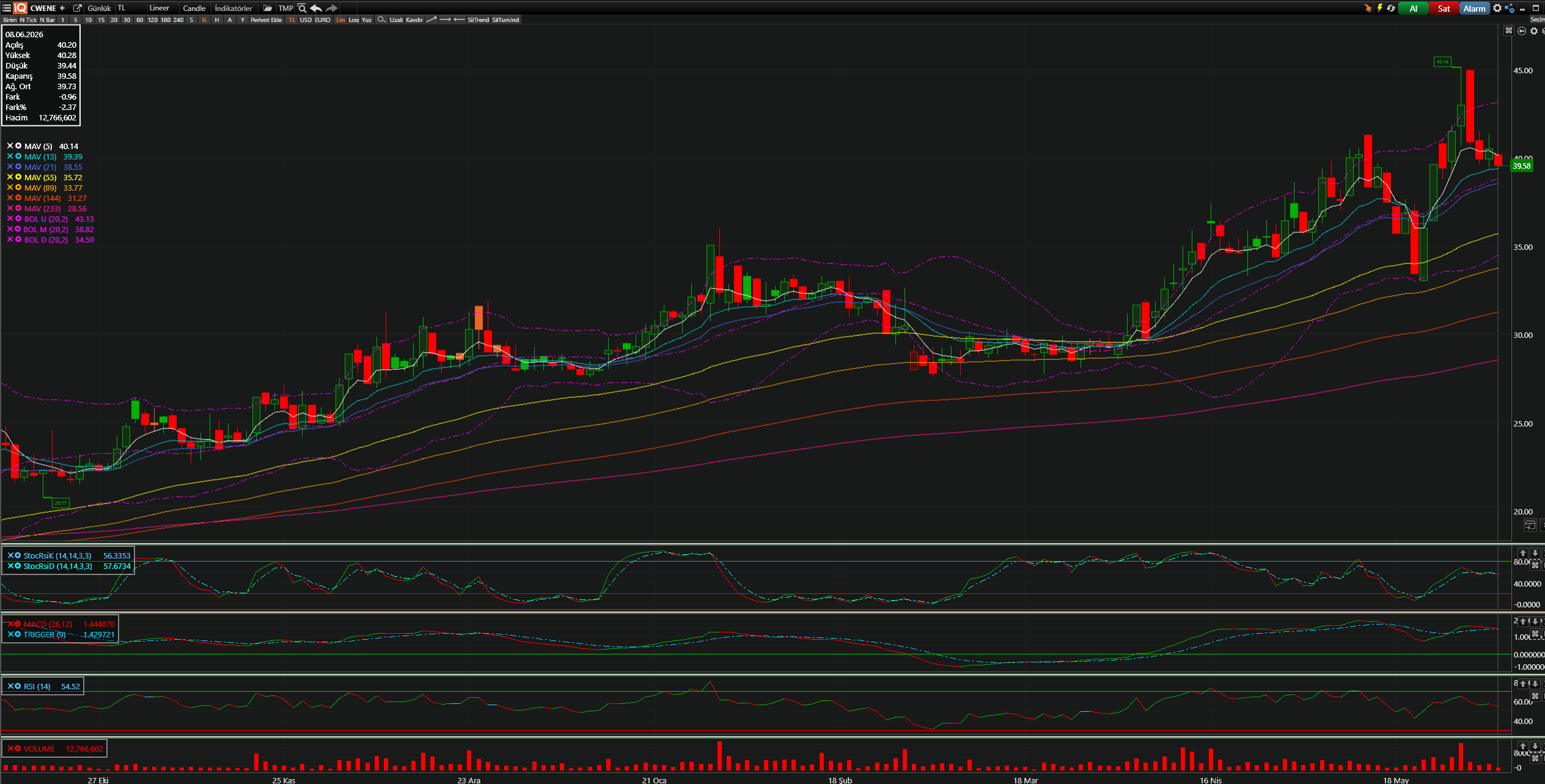
Task: Open the TL currency dropdown
Action: point(130,8)
